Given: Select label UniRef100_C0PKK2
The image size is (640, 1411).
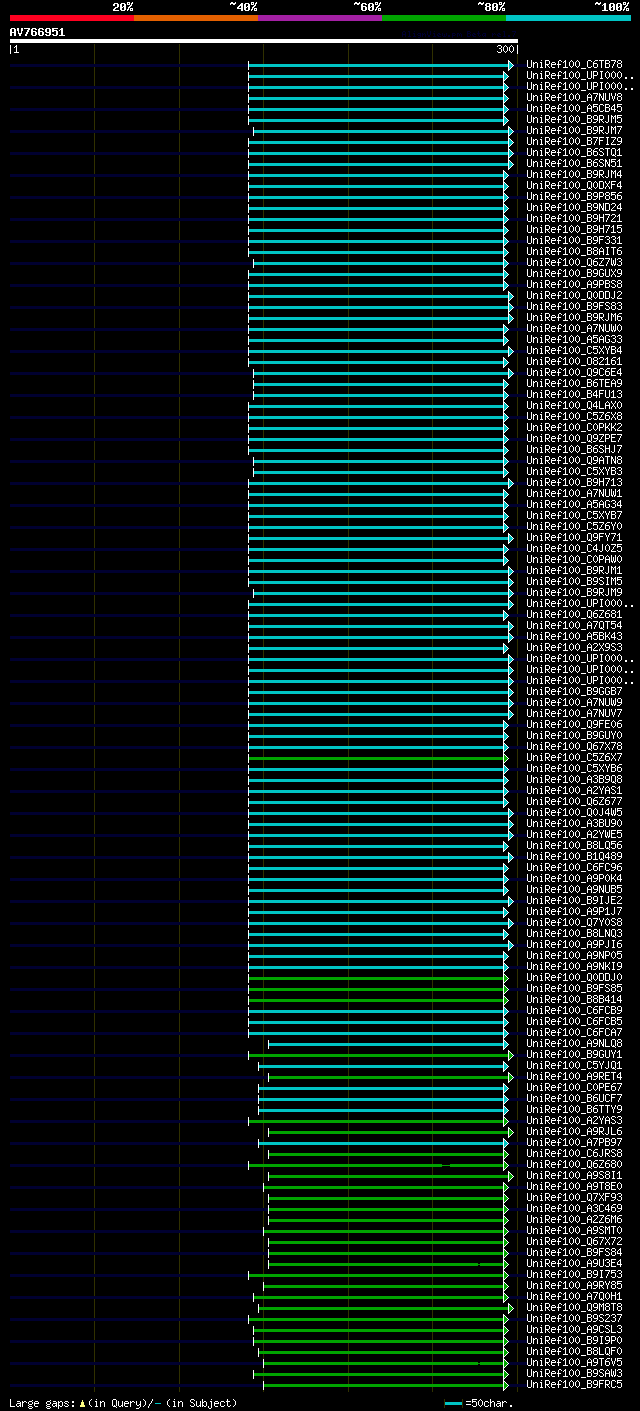Looking at the screenshot, I should pyautogui.click(x=574, y=428).
